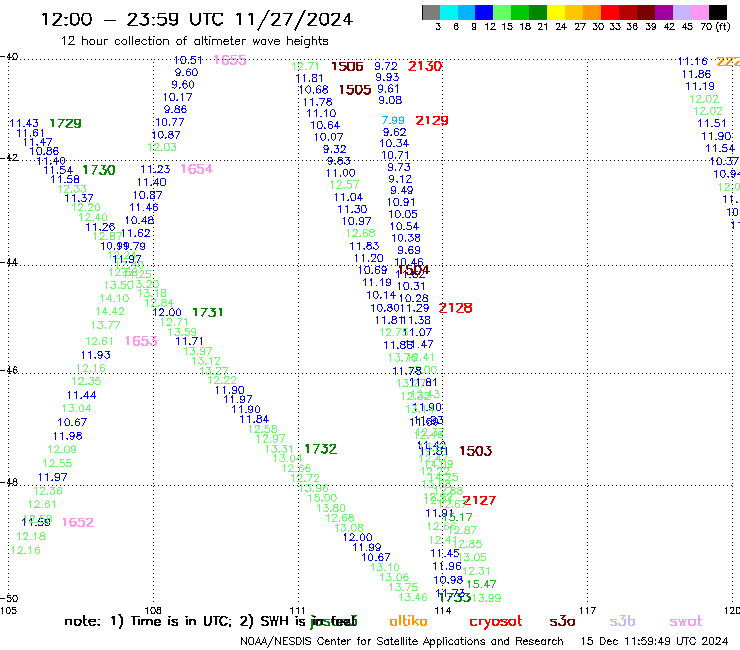The width and height of the screenshot is (740, 650).
Task: Click the swot pass label 1654
Action: 197,169
